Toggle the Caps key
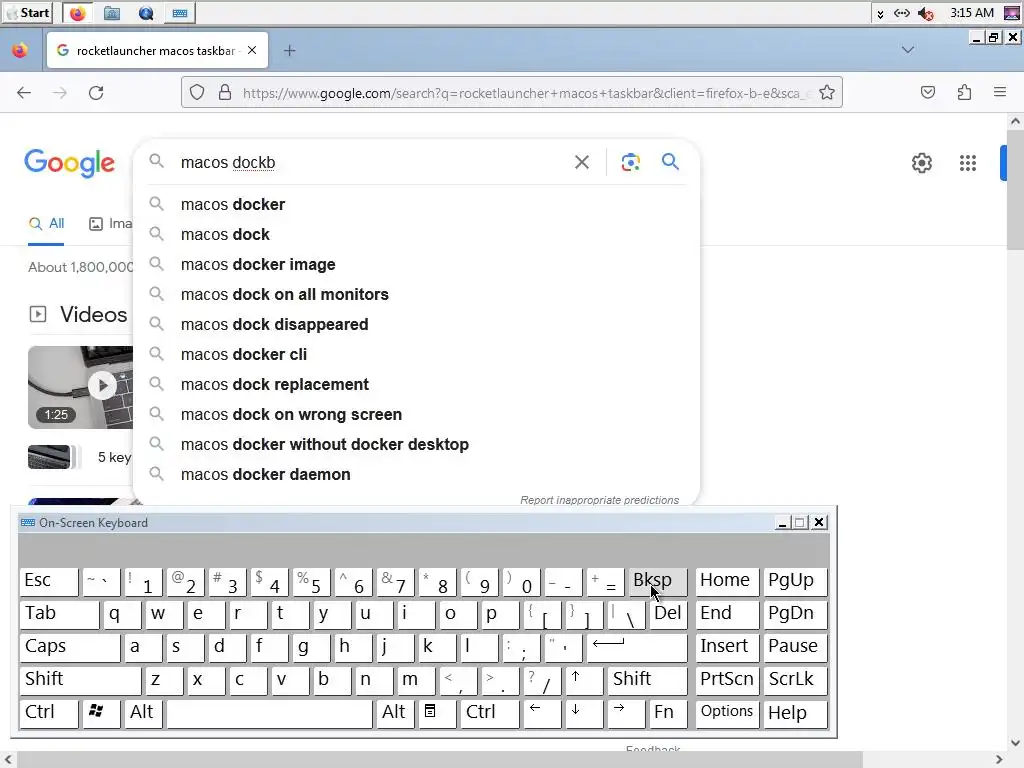The width and height of the screenshot is (1024, 768). click(70, 647)
